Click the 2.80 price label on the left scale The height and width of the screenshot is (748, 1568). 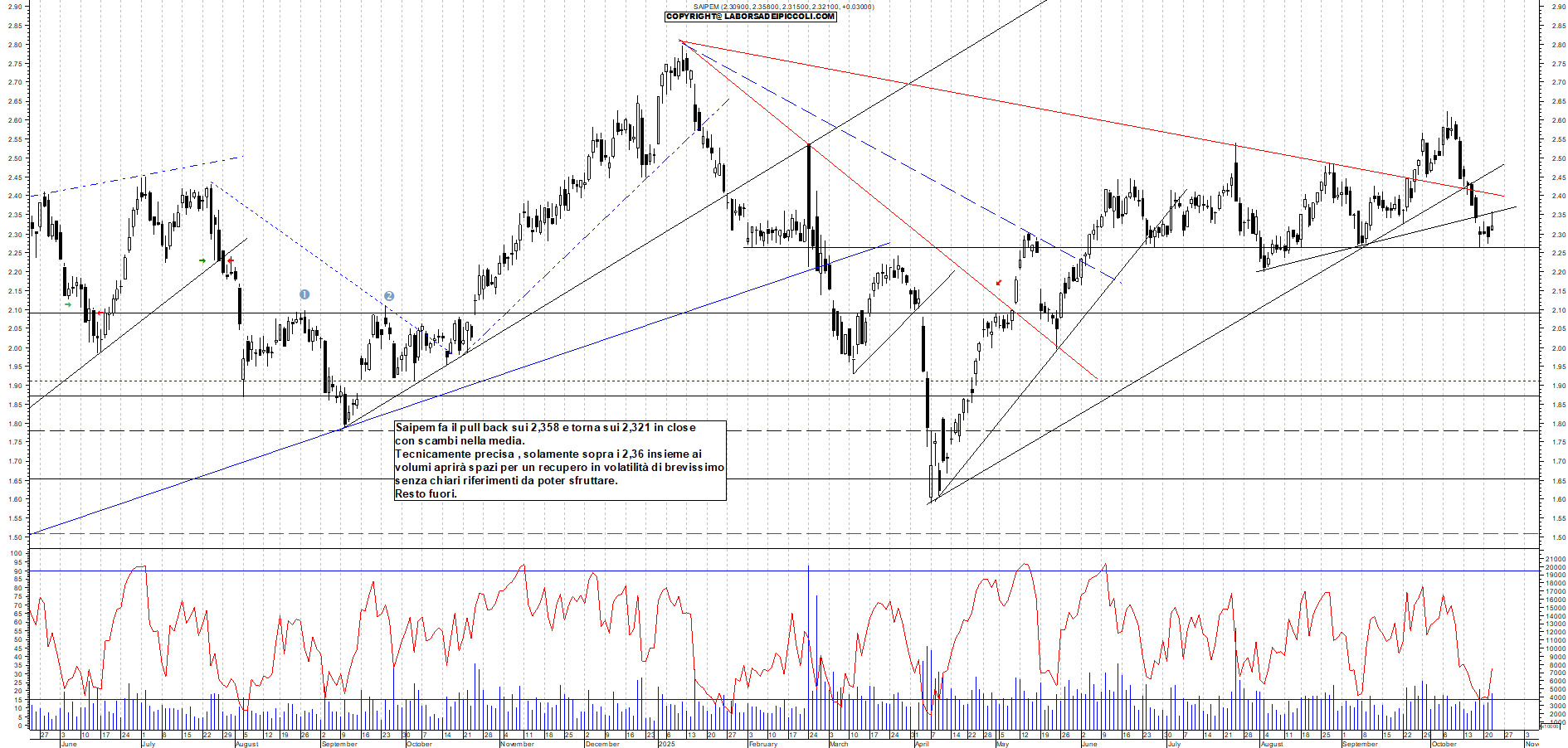point(15,45)
